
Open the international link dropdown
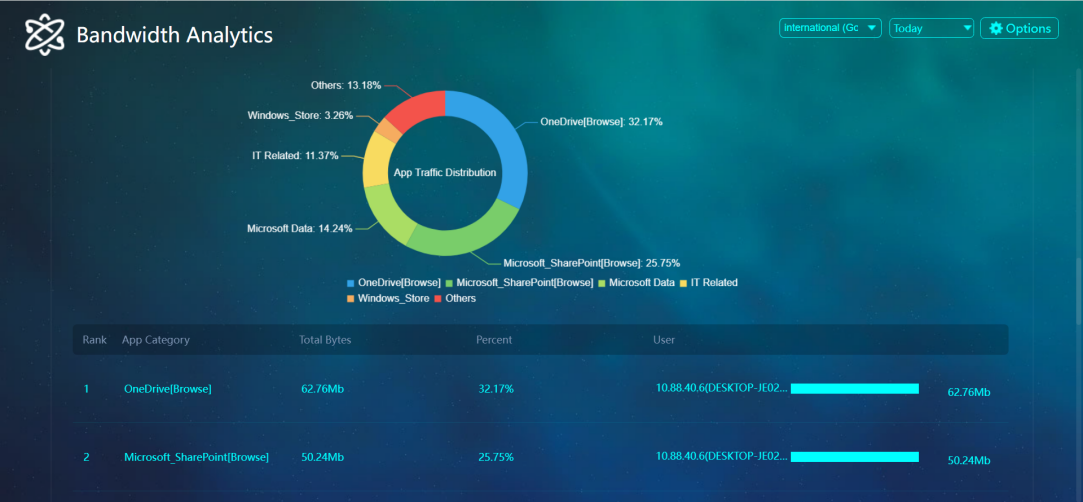pos(829,28)
